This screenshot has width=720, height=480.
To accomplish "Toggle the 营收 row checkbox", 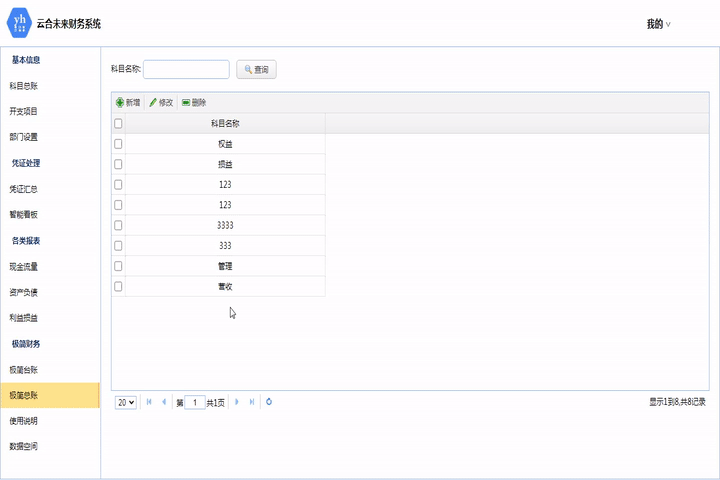I will (118, 287).
